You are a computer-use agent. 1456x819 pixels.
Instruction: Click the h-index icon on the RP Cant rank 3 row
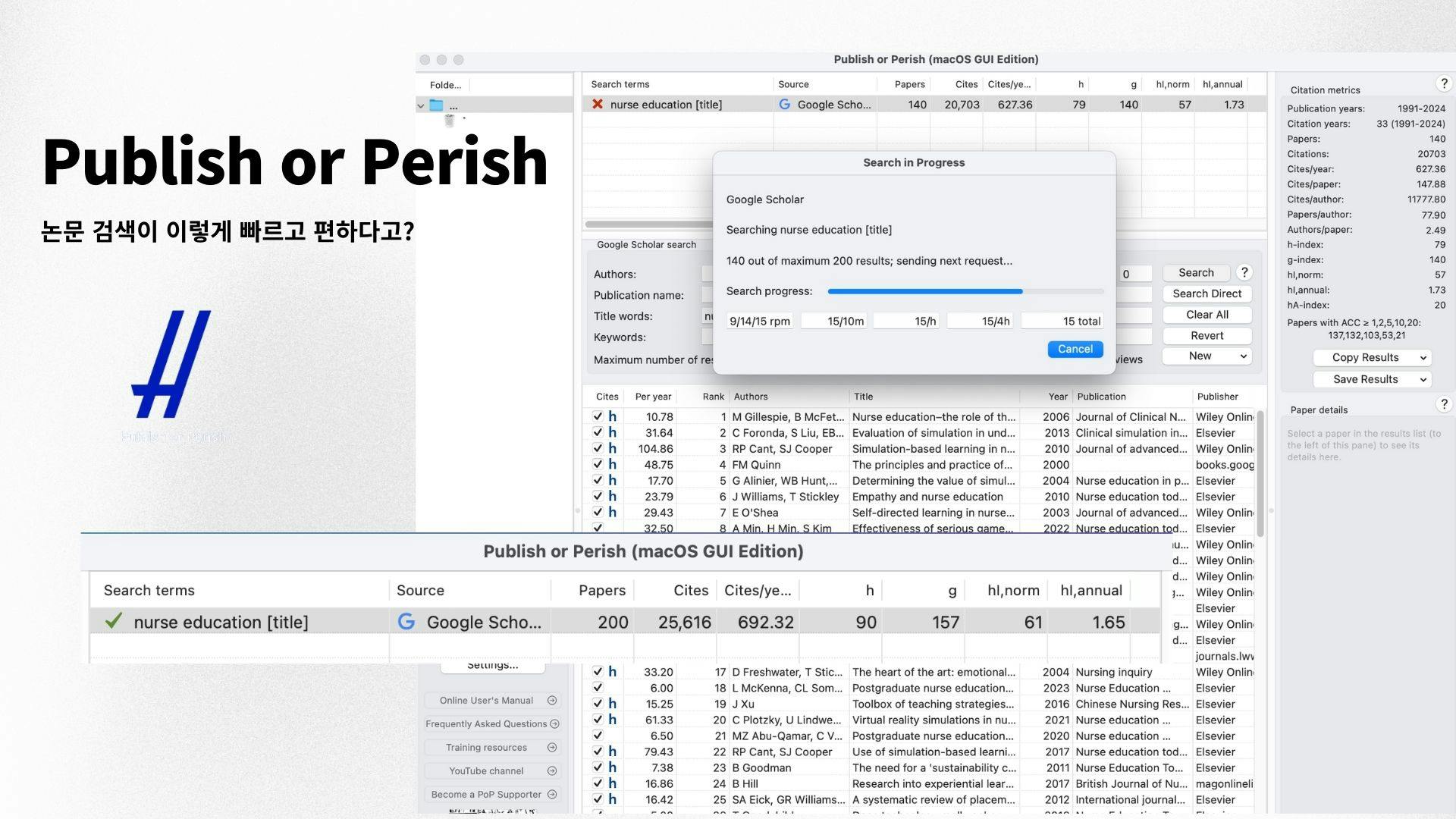(x=613, y=449)
